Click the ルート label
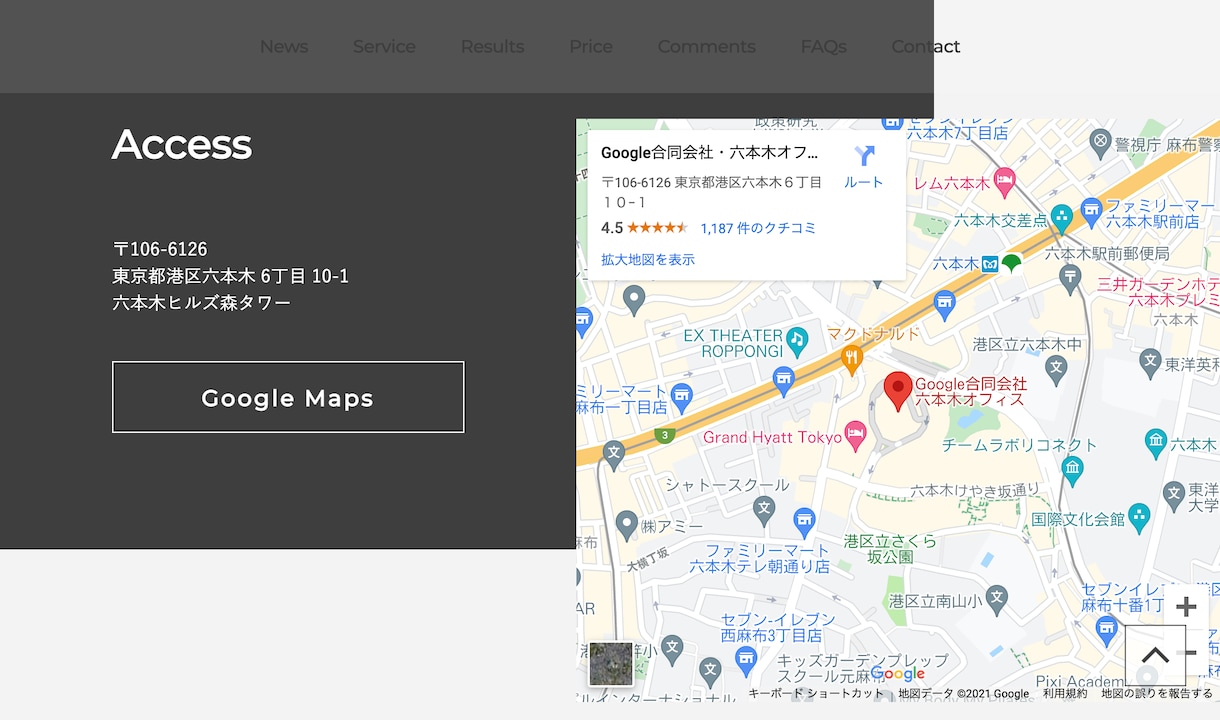The height and width of the screenshot is (720, 1220). pyautogui.click(x=864, y=182)
